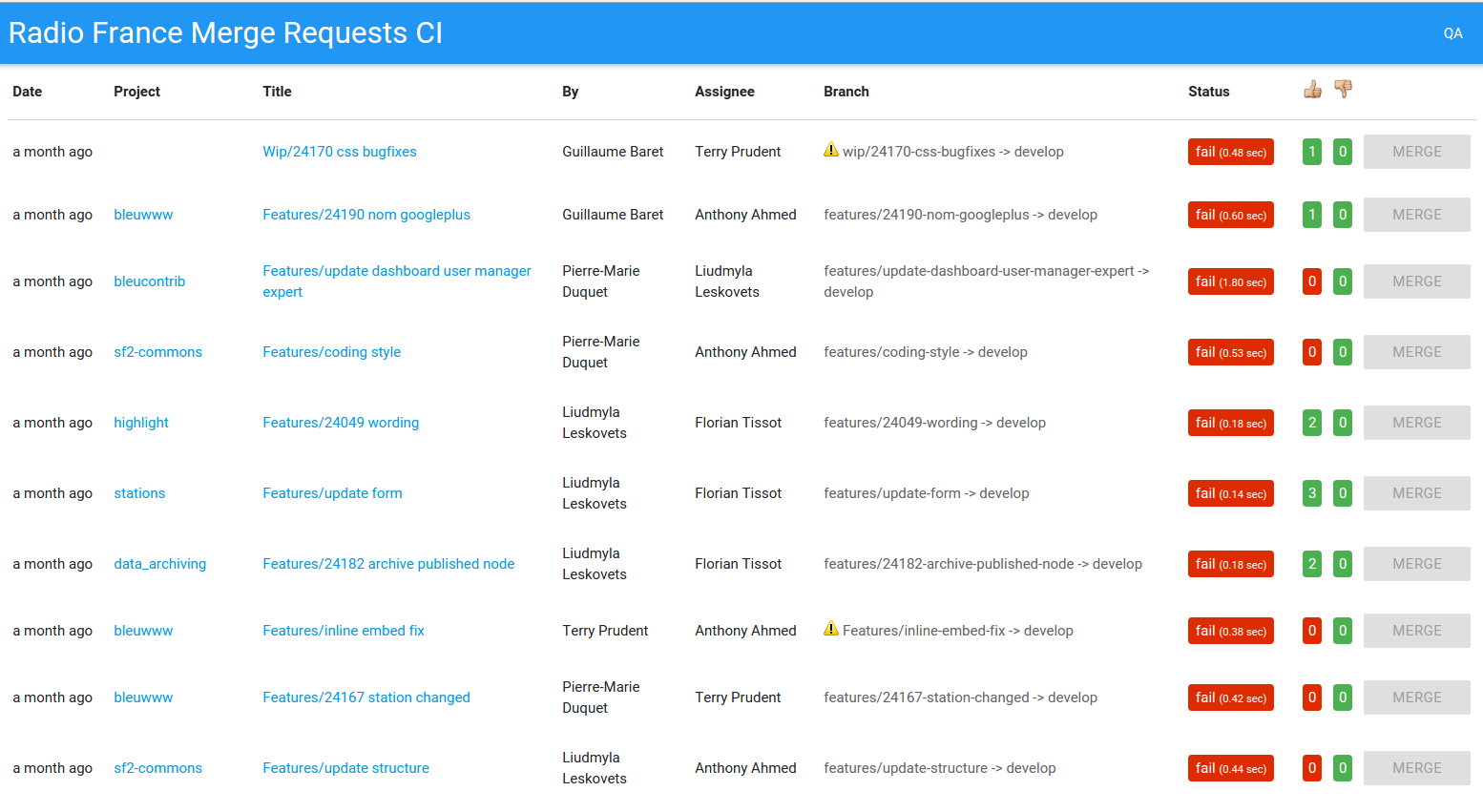Screen dimensions: 1483x812
Task: Click the Status column header
Action: click(x=1209, y=92)
